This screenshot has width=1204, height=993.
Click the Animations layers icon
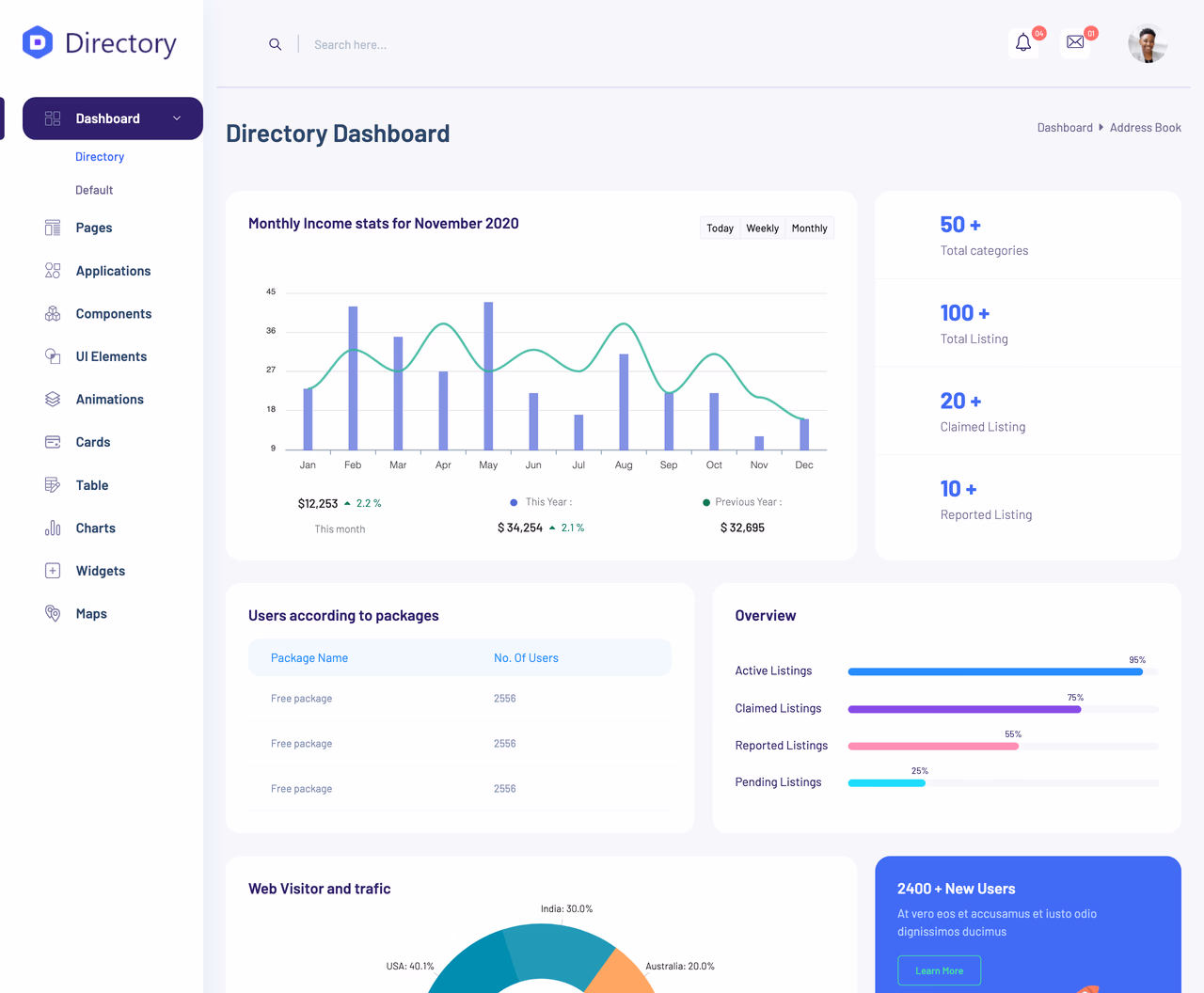click(x=53, y=399)
